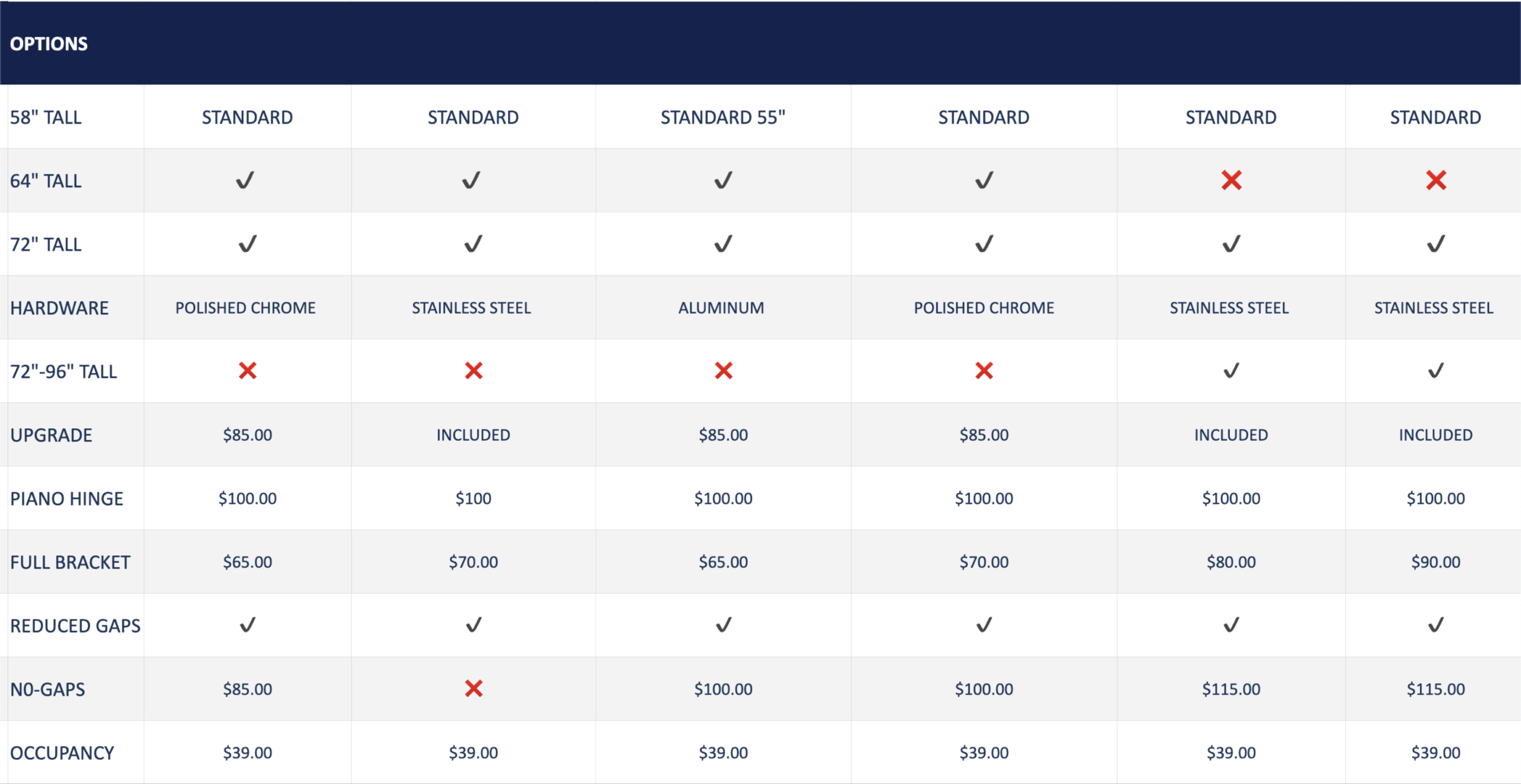
Task: Click 72"-96" TALL red X in ALUMINUM column
Action: (723, 371)
